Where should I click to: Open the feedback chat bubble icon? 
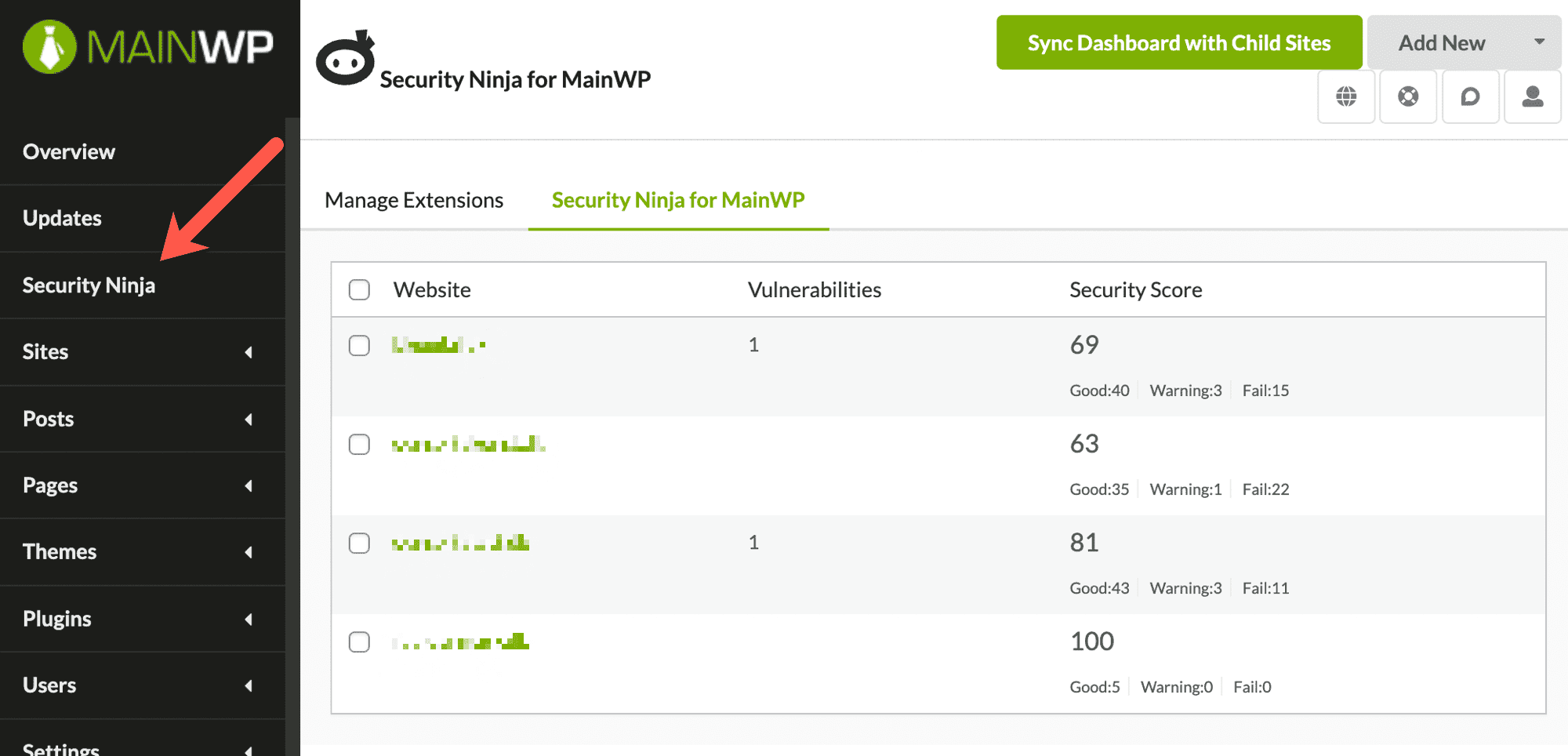pos(1469,96)
